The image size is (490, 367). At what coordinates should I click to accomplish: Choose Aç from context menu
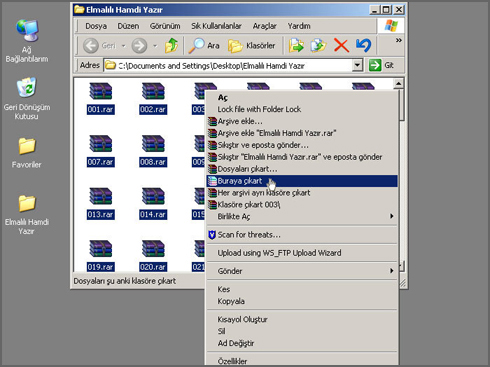[302, 98]
